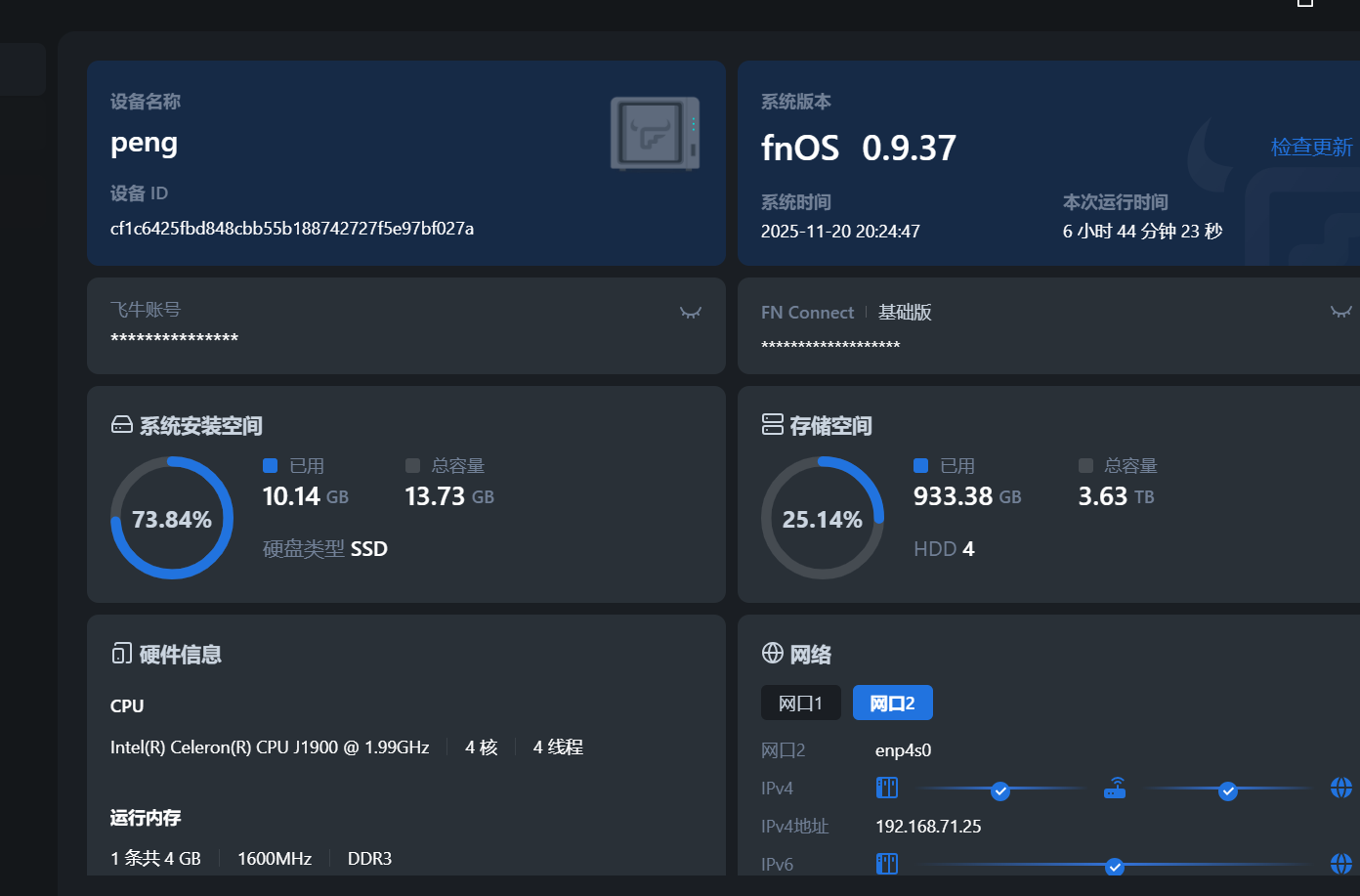Screen dimensions: 1360x896
Task: Click the local device icon in IPv6 row
Action: click(886, 864)
